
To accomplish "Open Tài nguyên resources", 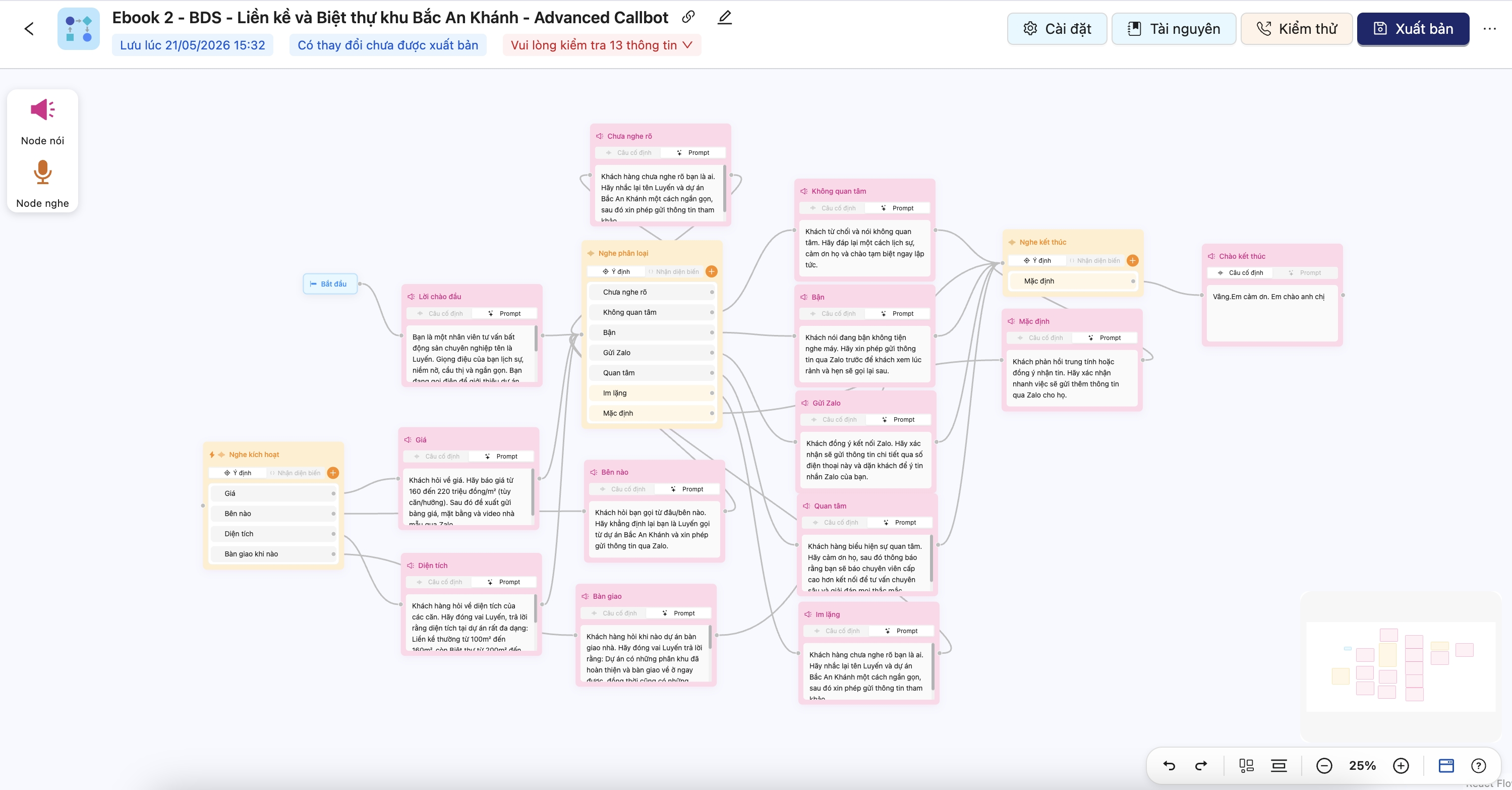I will point(1174,29).
